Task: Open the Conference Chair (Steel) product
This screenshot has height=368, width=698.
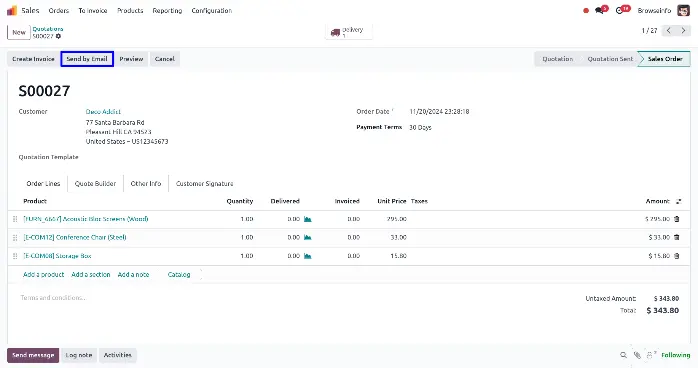Action: coord(75,237)
